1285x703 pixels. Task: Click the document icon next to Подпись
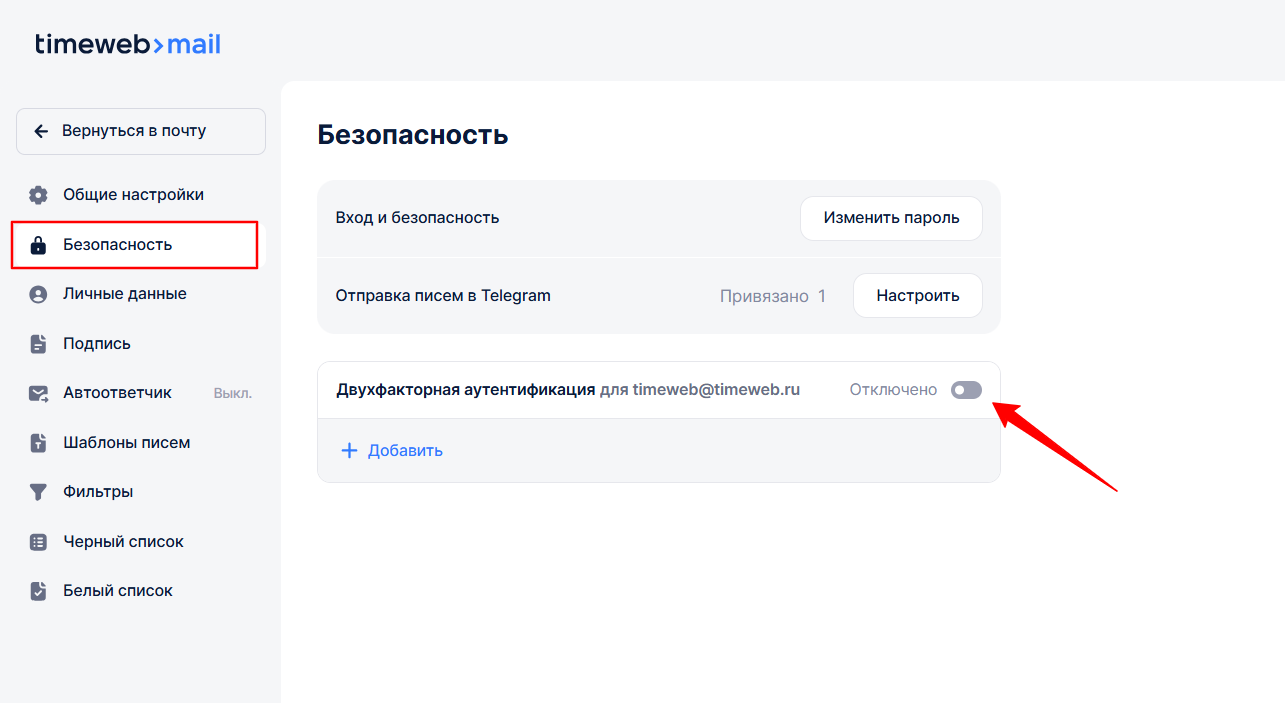click(x=38, y=344)
